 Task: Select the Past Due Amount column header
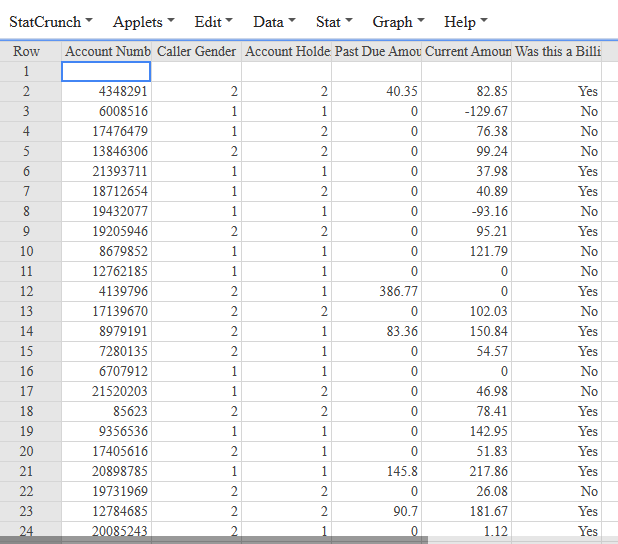pyautogui.click(x=376, y=51)
